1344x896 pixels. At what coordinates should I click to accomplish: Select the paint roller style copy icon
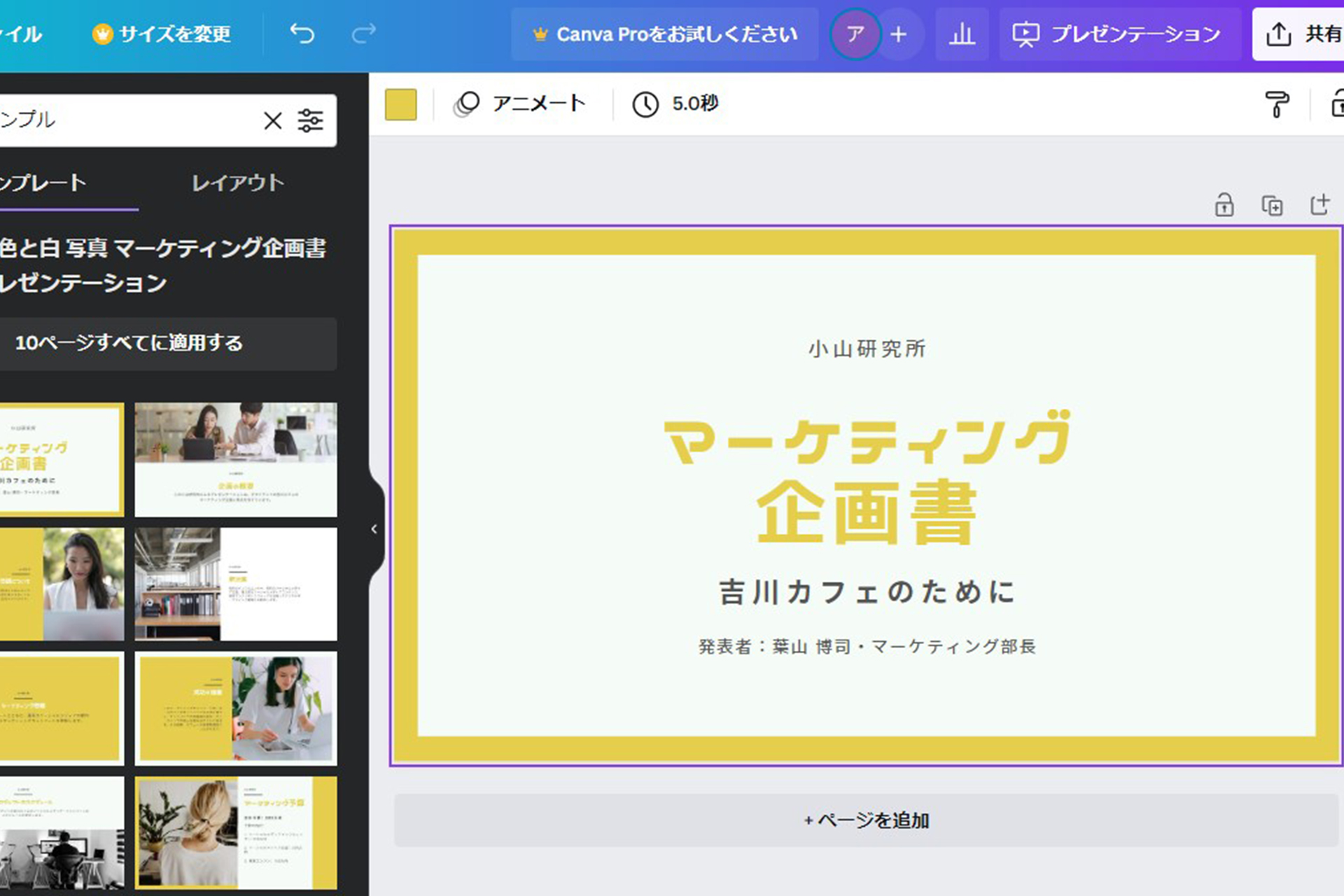pos(1277,105)
